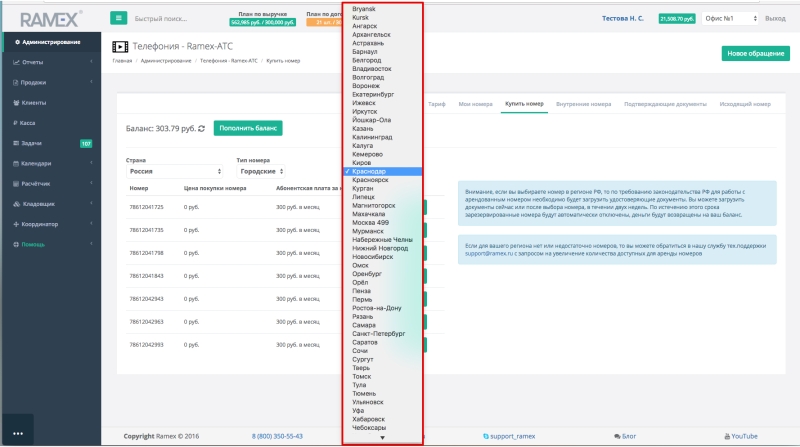
Task: Click the Новое обращение button
Action: 756,54
